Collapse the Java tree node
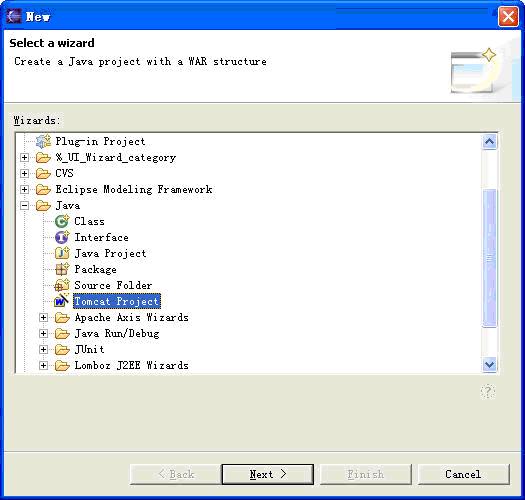 click(x=24, y=206)
